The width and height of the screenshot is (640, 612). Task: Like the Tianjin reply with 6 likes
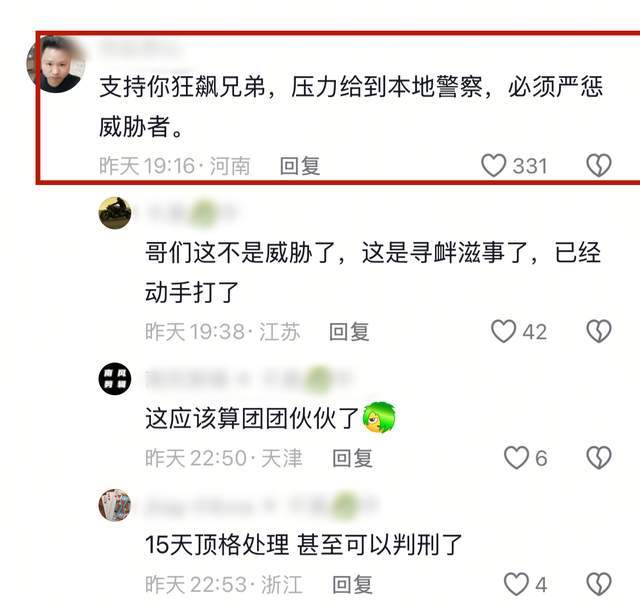516,458
